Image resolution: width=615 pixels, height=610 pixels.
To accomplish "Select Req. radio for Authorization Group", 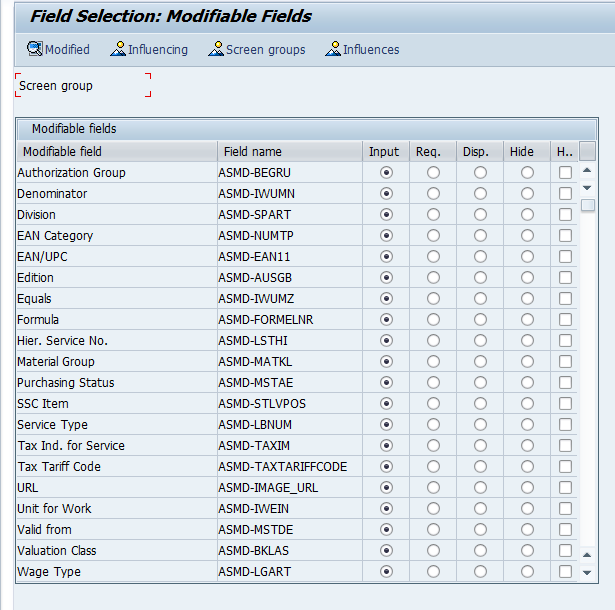I will [x=433, y=173].
